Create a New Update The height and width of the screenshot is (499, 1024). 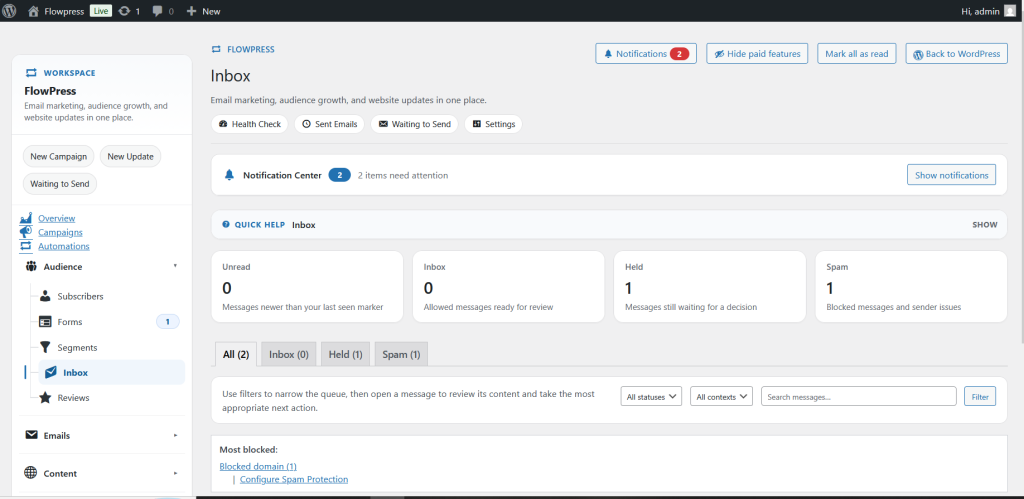pos(131,156)
